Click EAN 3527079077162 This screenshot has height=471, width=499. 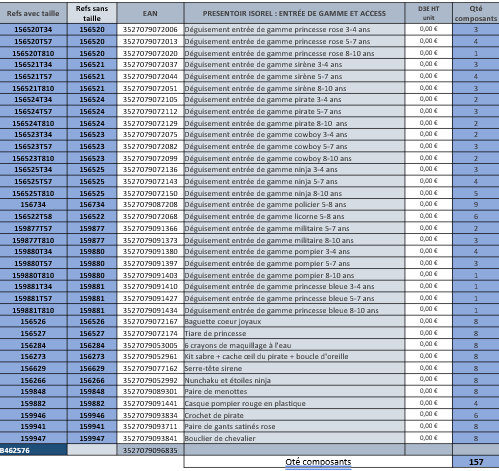point(150,368)
